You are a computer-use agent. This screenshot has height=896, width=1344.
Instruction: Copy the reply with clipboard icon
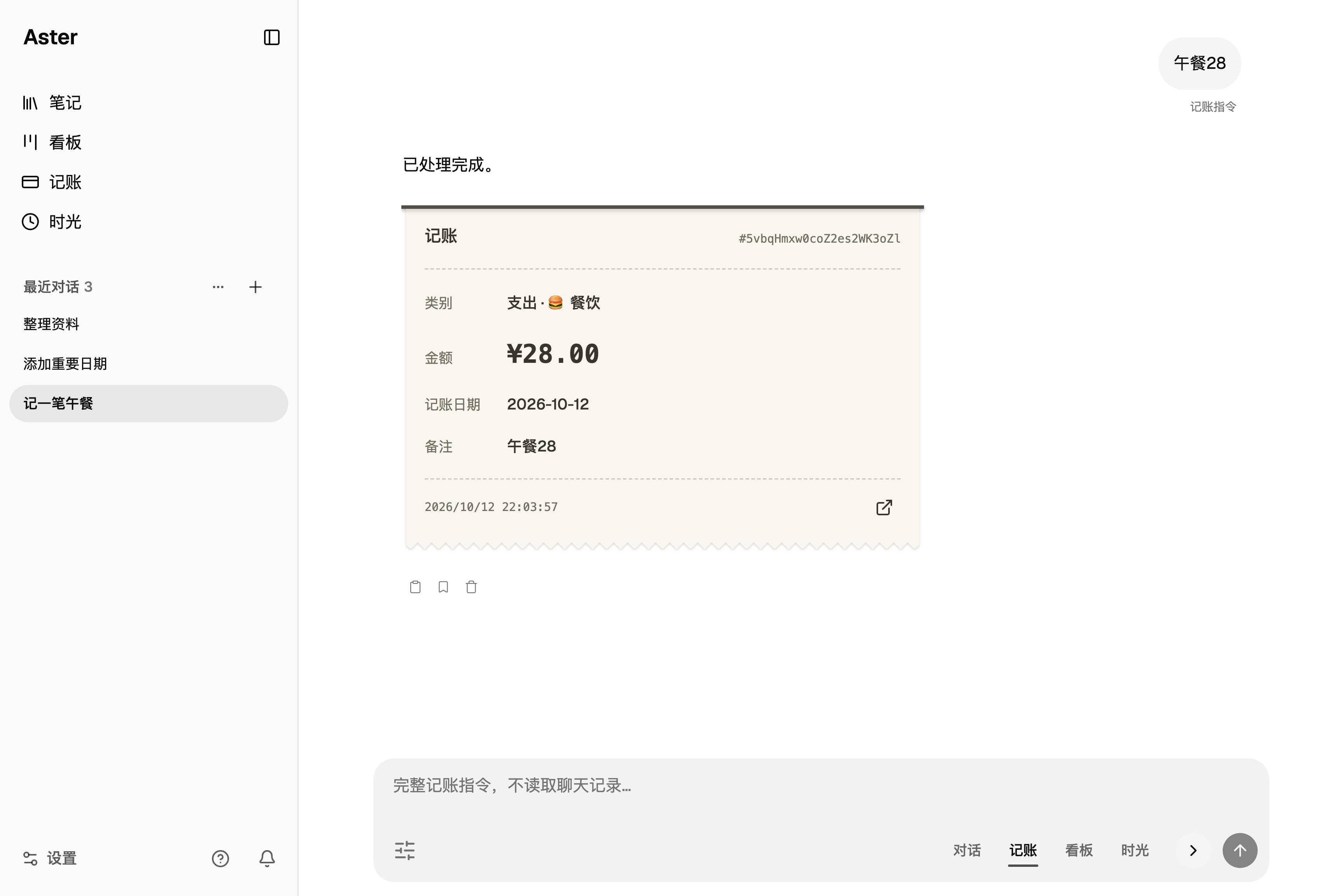[x=415, y=587]
